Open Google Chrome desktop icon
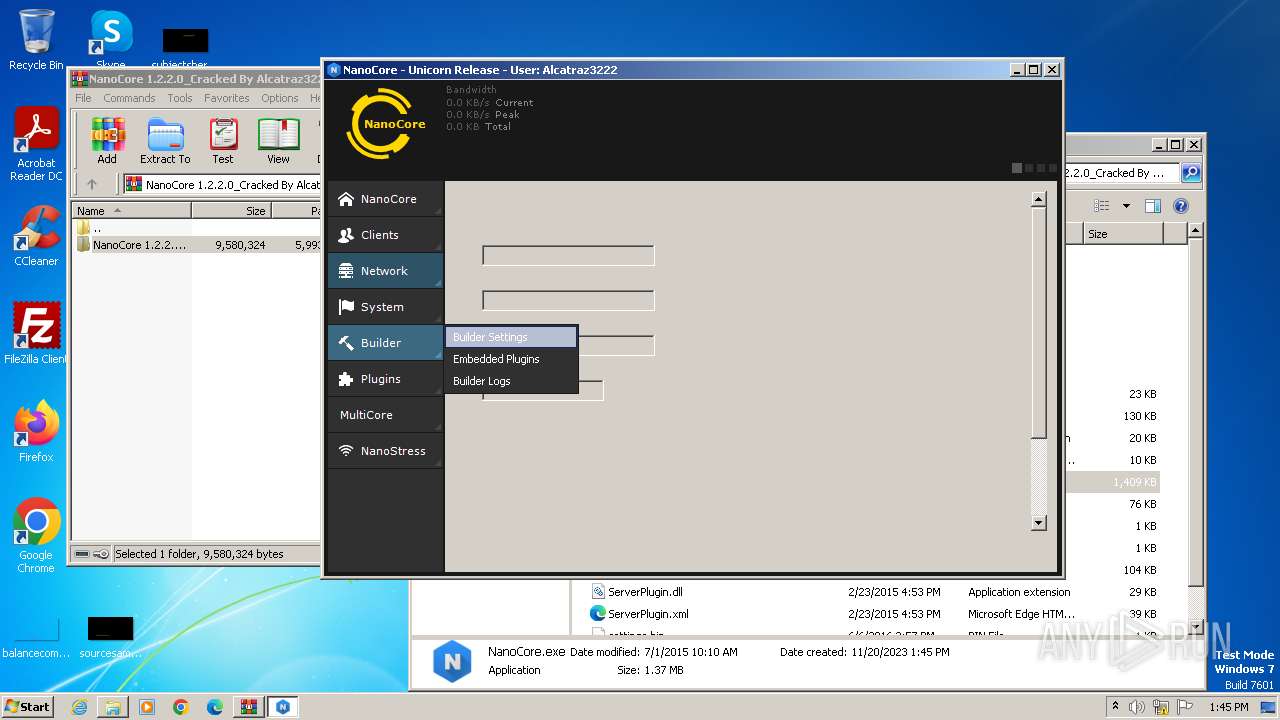 (36, 535)
